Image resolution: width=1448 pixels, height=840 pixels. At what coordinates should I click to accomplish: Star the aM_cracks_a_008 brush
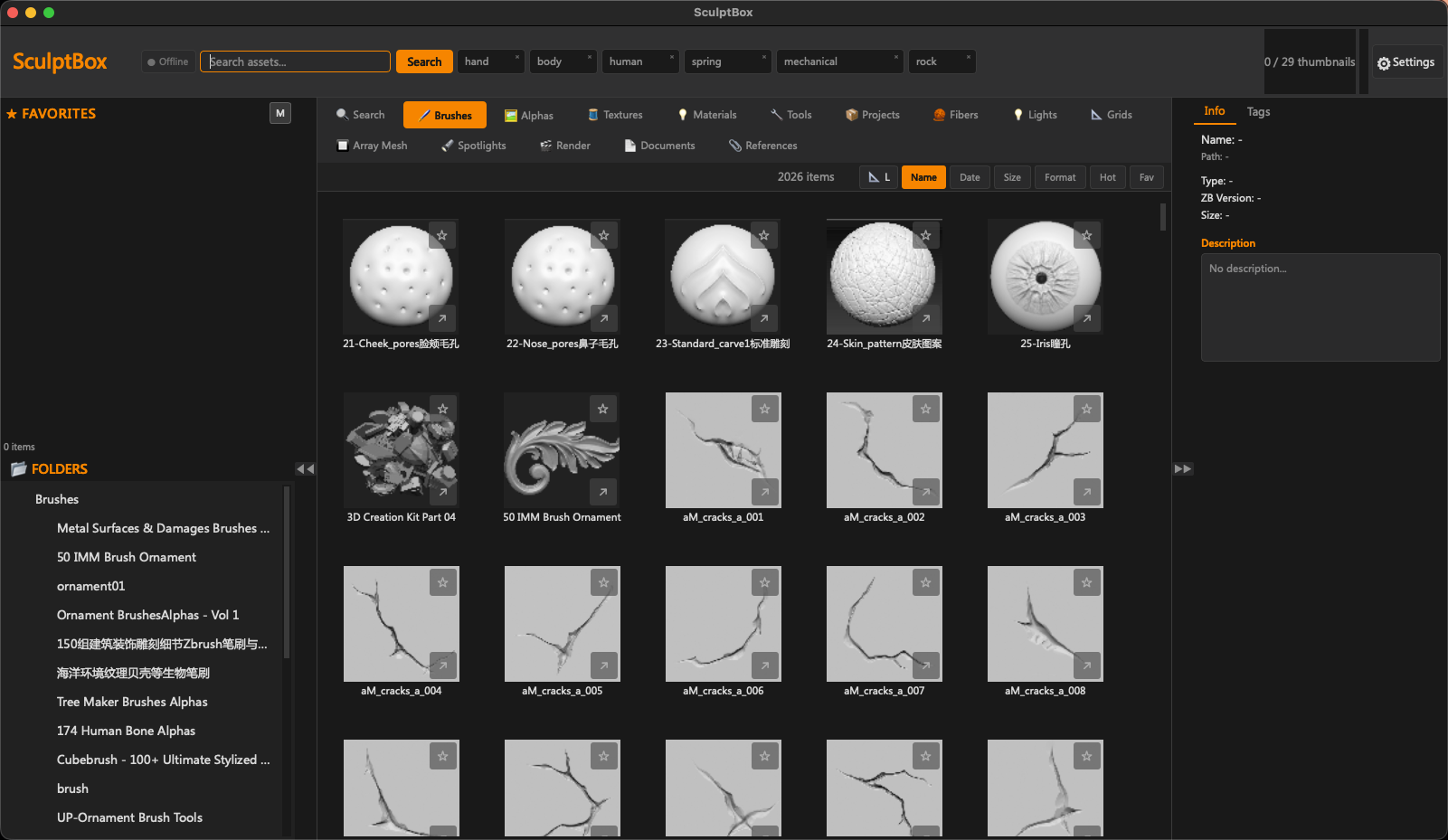pos(1087,582)
